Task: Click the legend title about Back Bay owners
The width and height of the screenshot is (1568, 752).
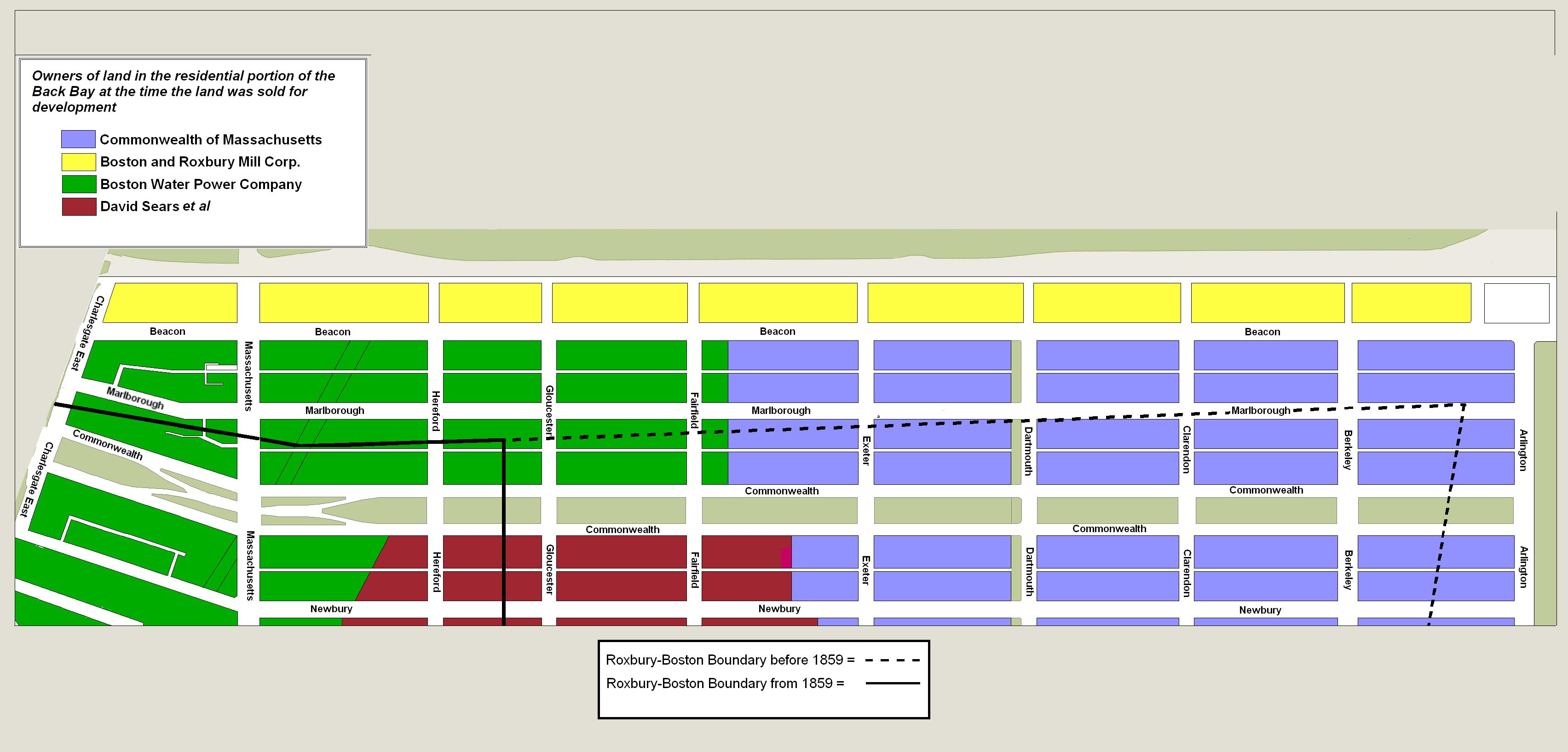Action: tap(183, 91)
